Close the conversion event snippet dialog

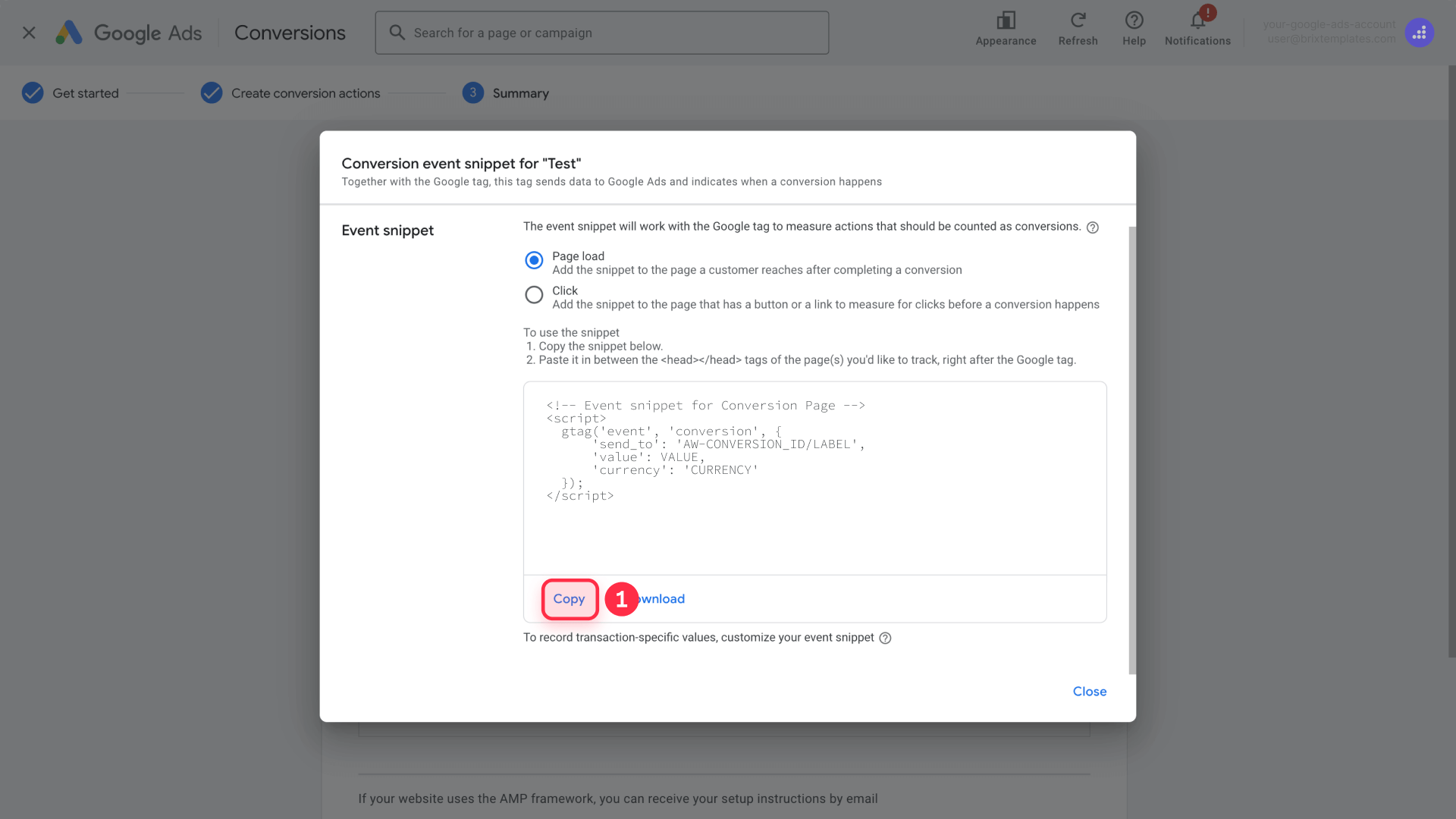(1090, 691)
